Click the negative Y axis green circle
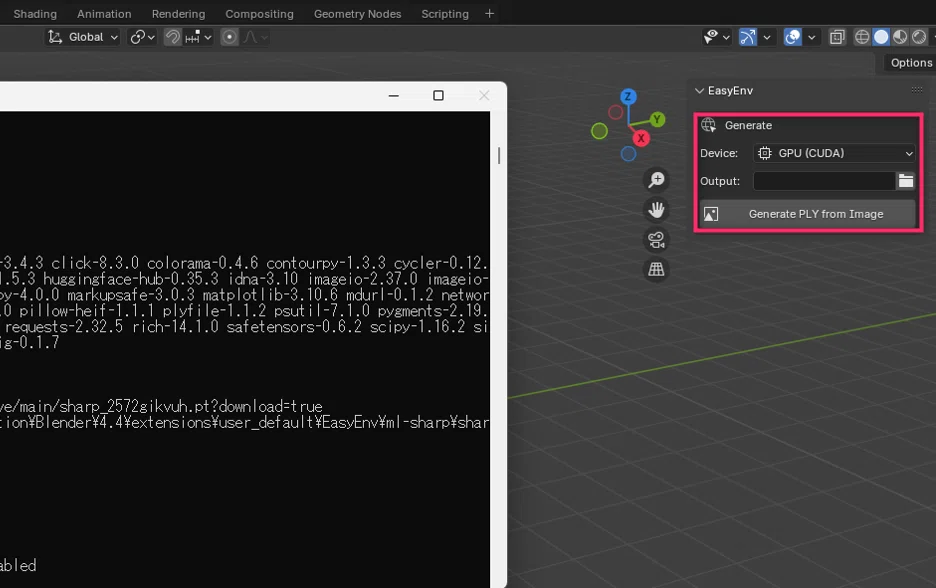Viewport: 936px width, 588px height. click(x=599, y=131)
